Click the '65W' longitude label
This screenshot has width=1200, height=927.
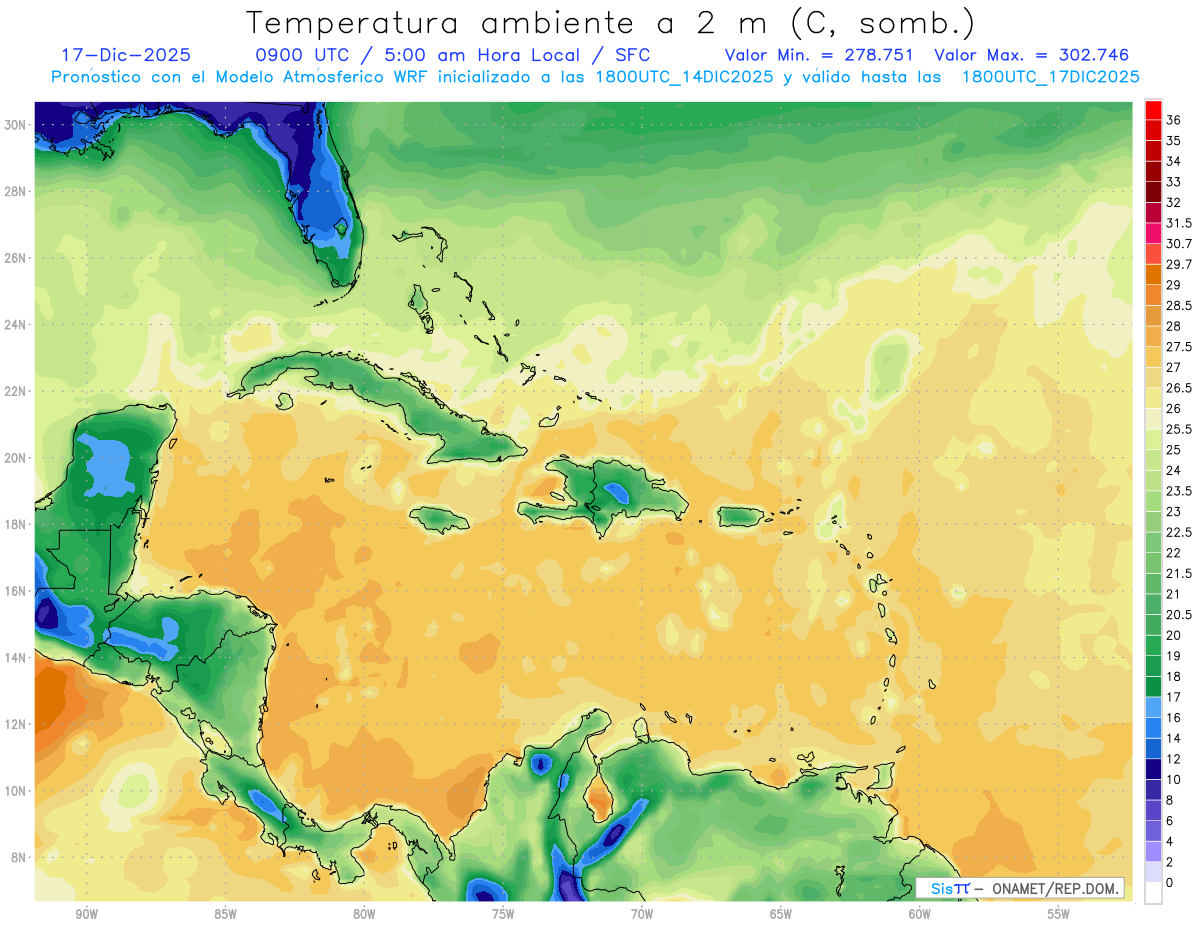click(x=781, y=914)
